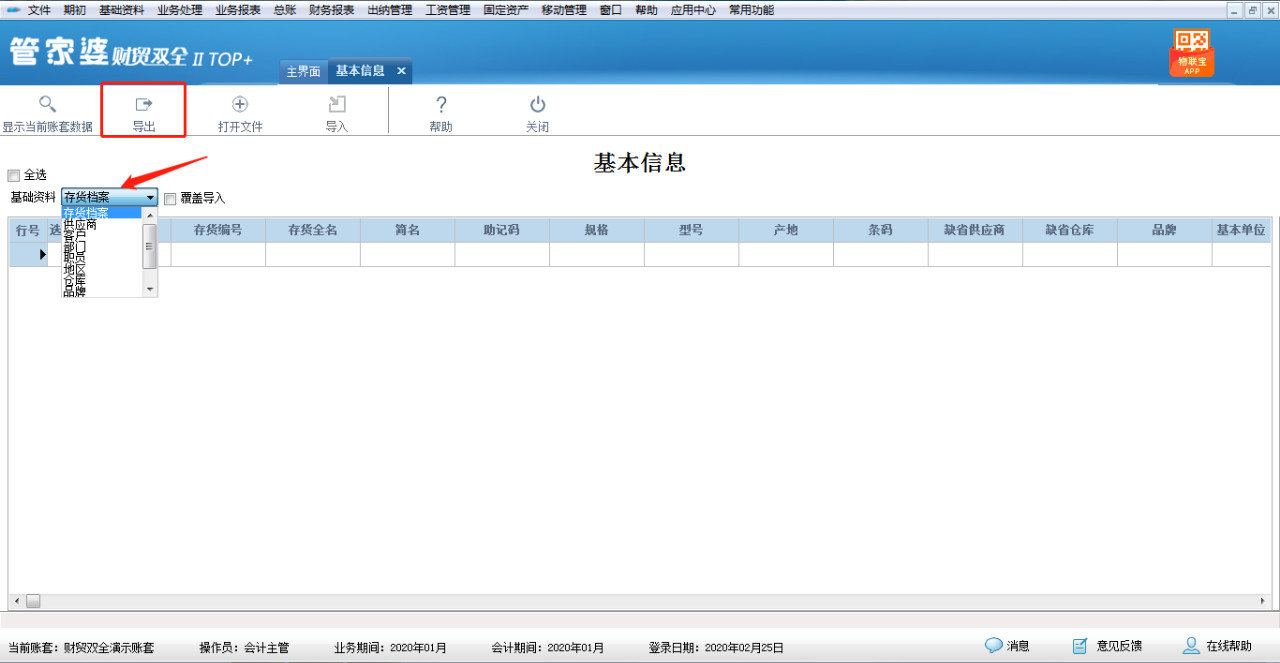Click the 关闭 close toolbar icon
Screen dimensions: 1280x663
pyautogui.click(x=537, y=110)
